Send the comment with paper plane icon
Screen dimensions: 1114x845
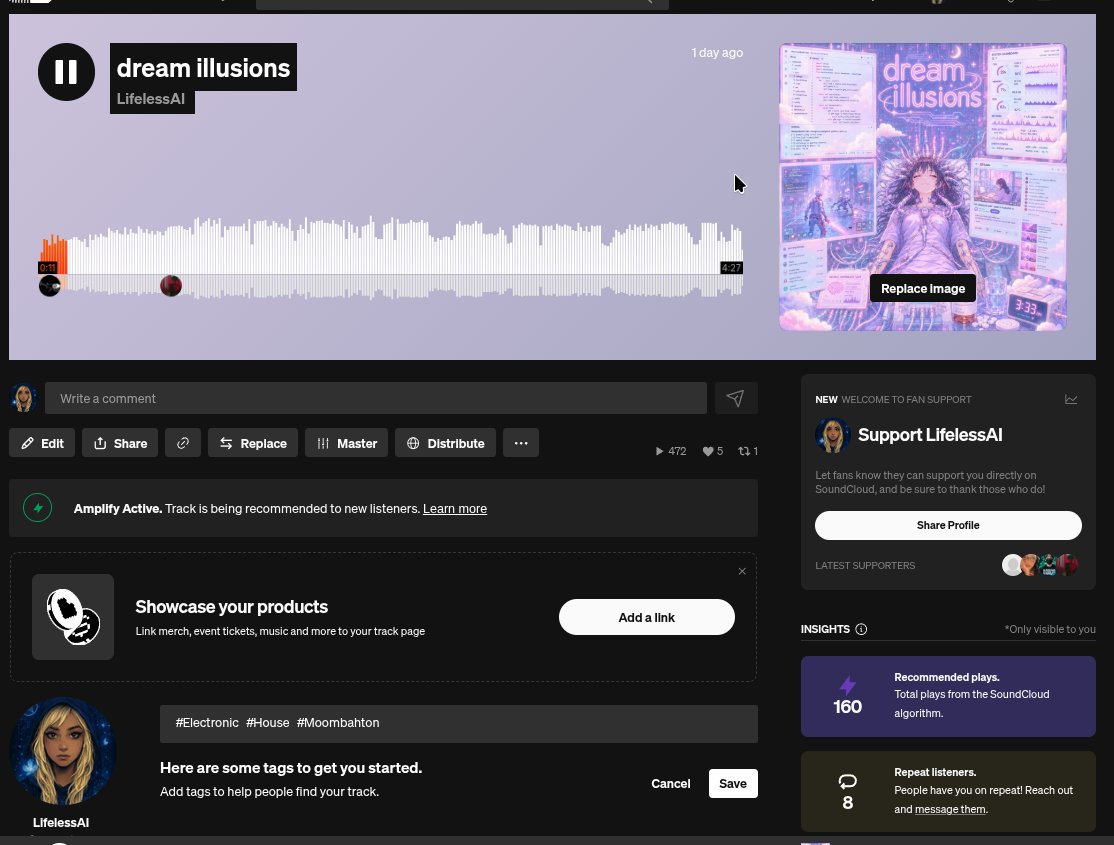click(x=736, y=398)
